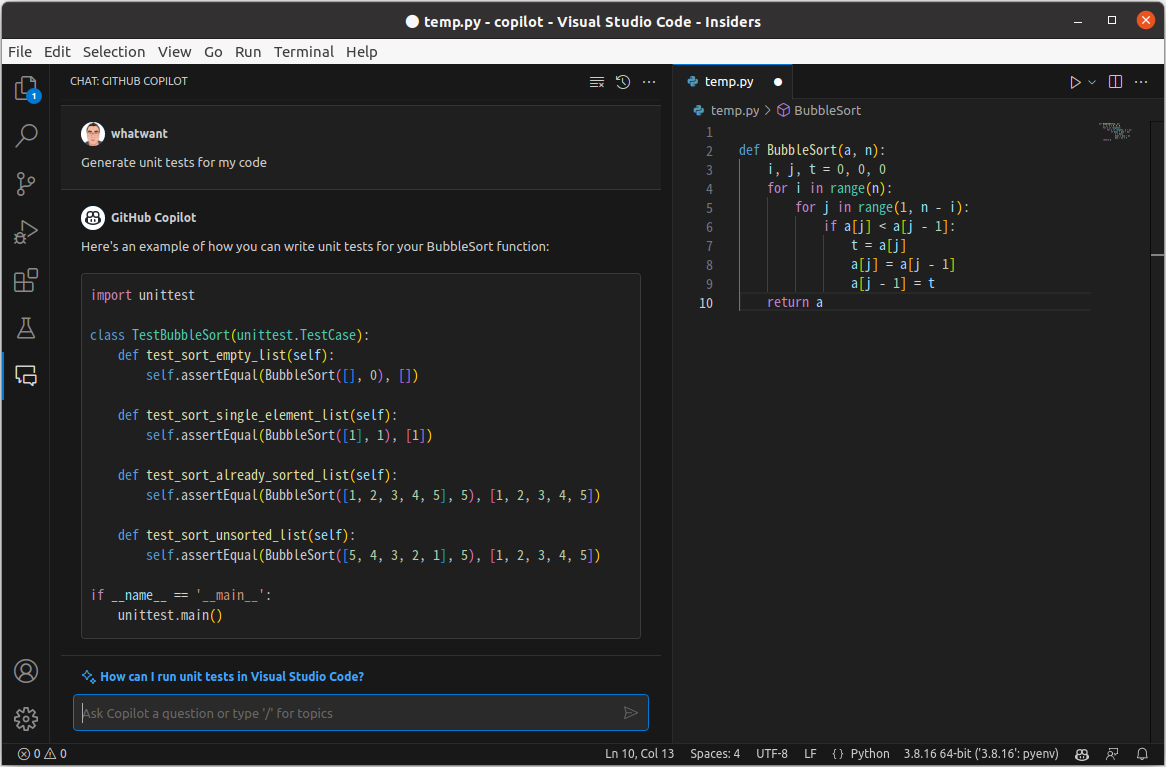
Task: Click 'for i in range(n):' line
Action: [x=829, y=188]
